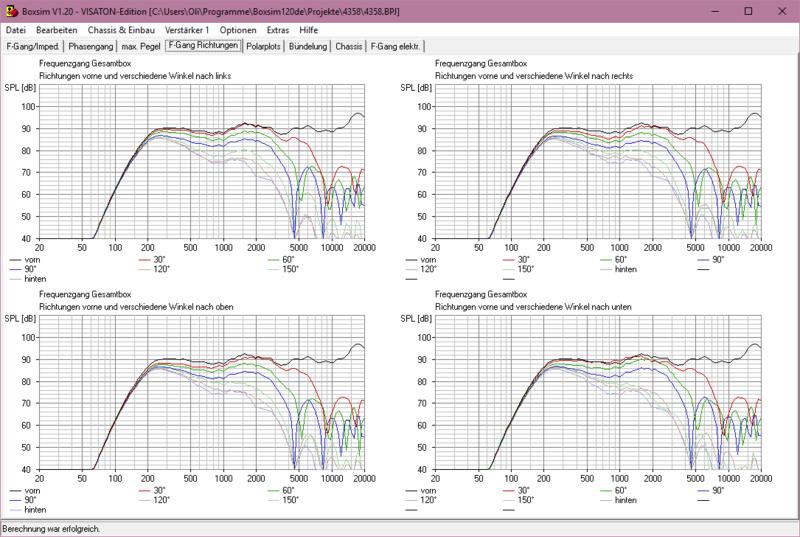Click '120°' legend entry in unten chart
This screenshot has height=537, width=800.
421,500
